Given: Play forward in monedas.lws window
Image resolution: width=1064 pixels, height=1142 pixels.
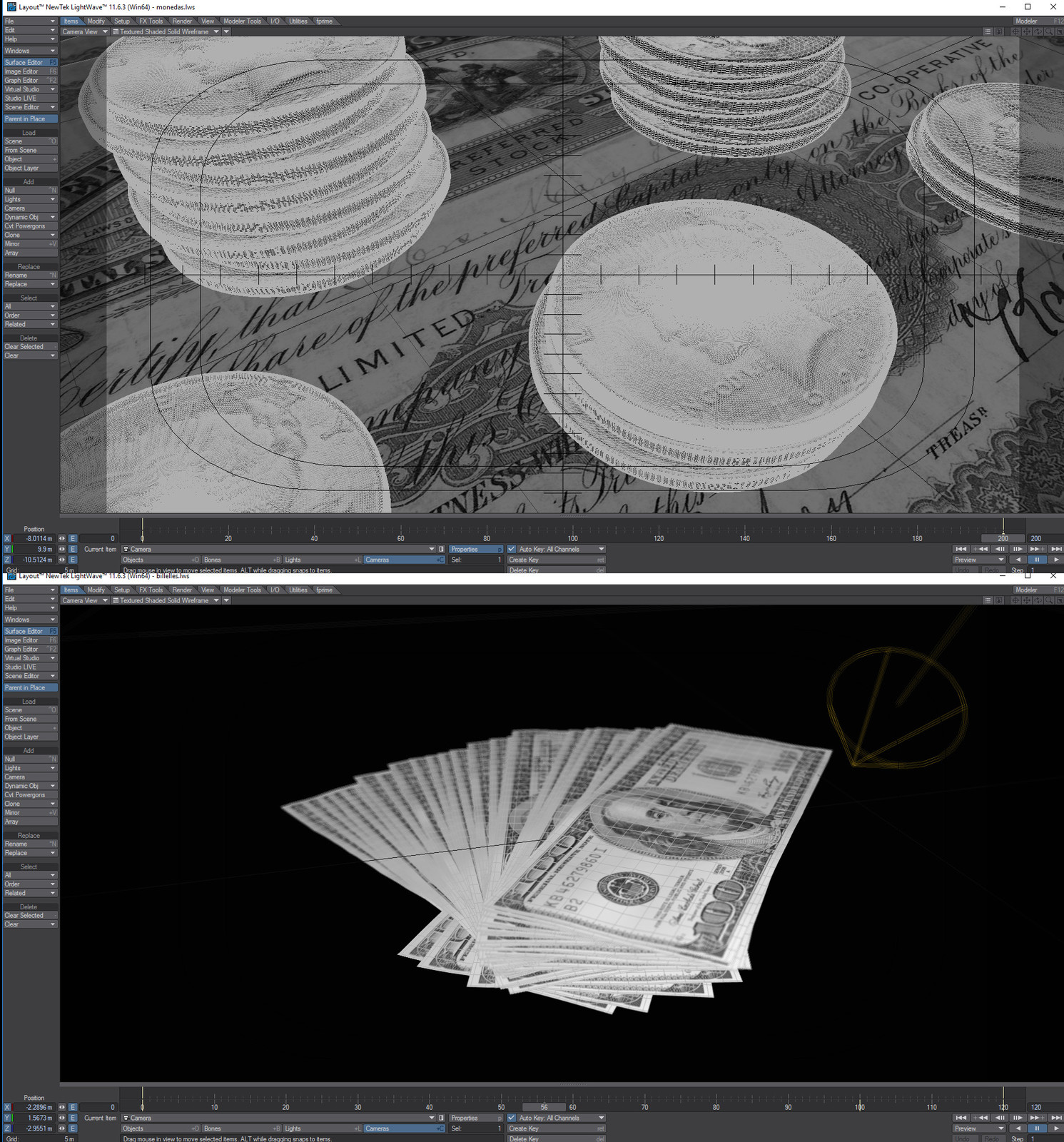Looking at the screenshot, I should pyautogui.click(x=1056, y=560).
